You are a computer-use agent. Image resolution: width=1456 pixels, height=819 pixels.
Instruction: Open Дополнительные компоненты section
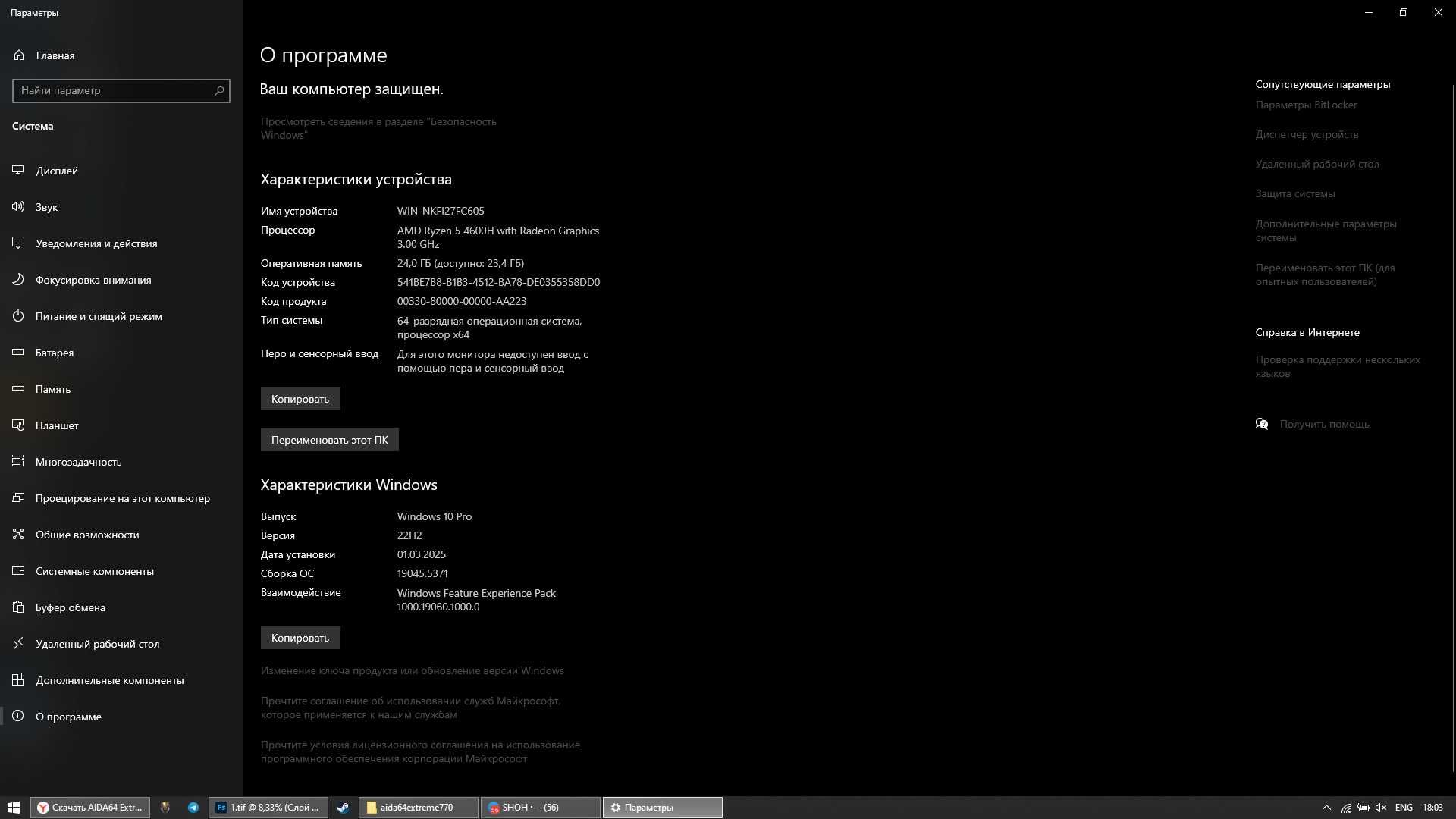(x=121, y=680)
